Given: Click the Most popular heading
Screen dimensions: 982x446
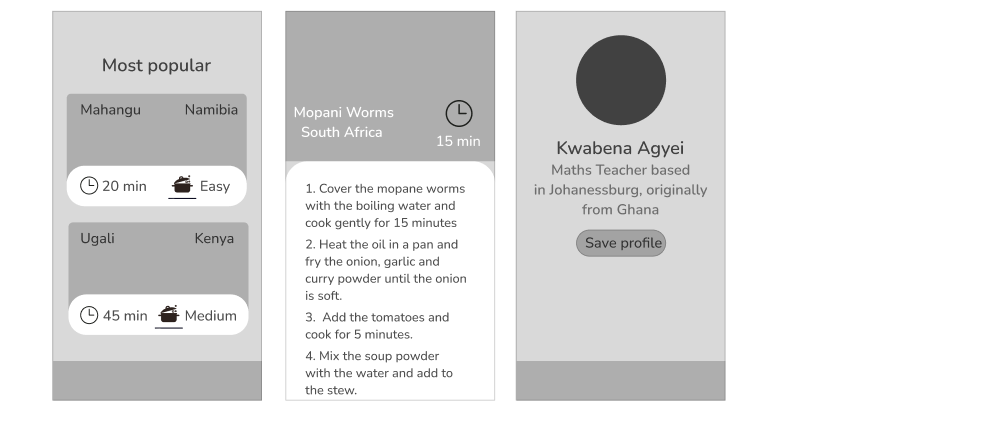Looking at the screenshot, I should click(157, 65).
